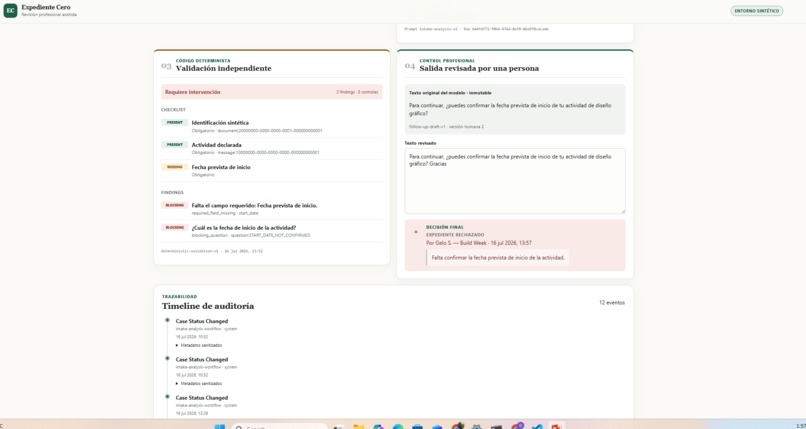Grab the Texto revisado resize handle
Viewport: 806px width, 429px height.
coord(622,211)
